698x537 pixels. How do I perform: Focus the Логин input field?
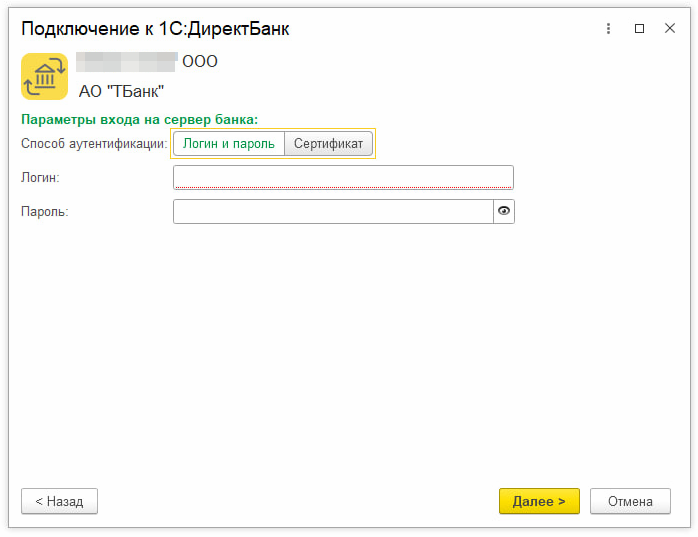tap(343, 177)
